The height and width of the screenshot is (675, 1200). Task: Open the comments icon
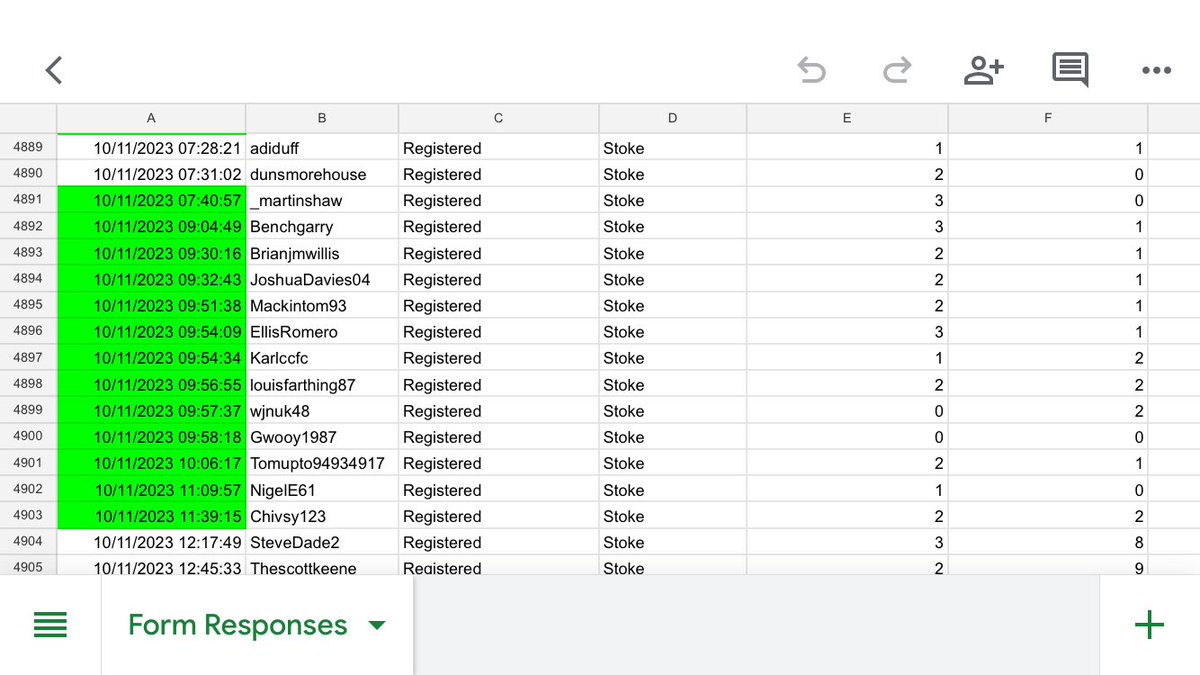[x=1070, y=70]
